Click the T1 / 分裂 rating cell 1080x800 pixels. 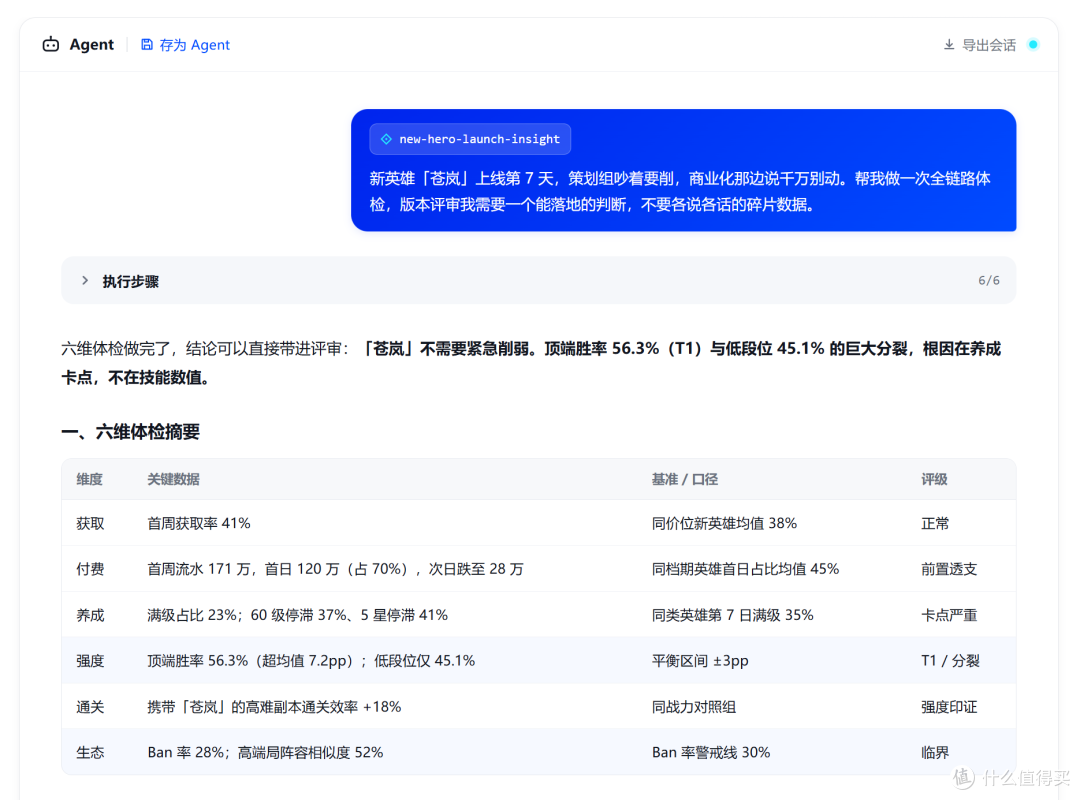[950, 661]
